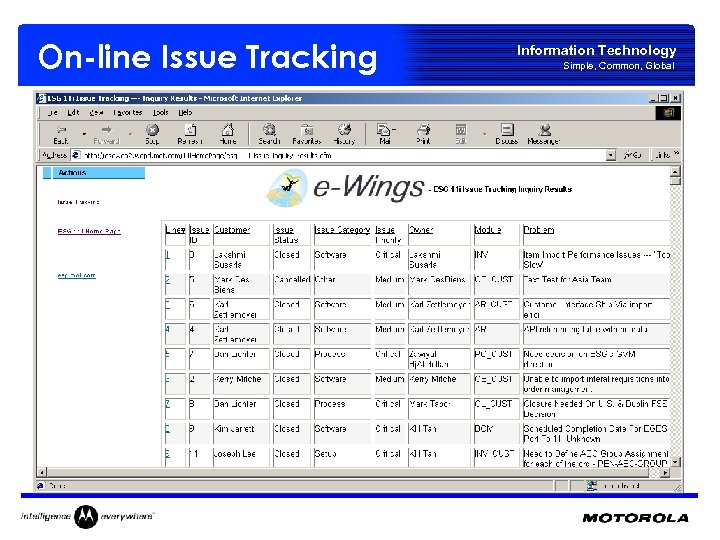Open the Favorites toolbar button

point(307,135)
